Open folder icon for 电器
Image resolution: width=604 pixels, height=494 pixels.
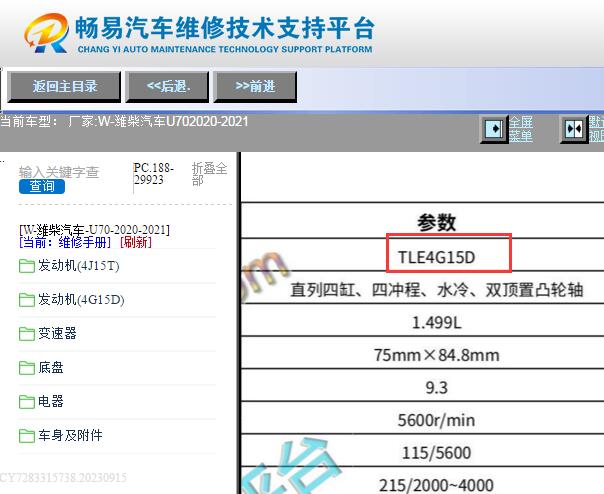click(x=27, y=402)
